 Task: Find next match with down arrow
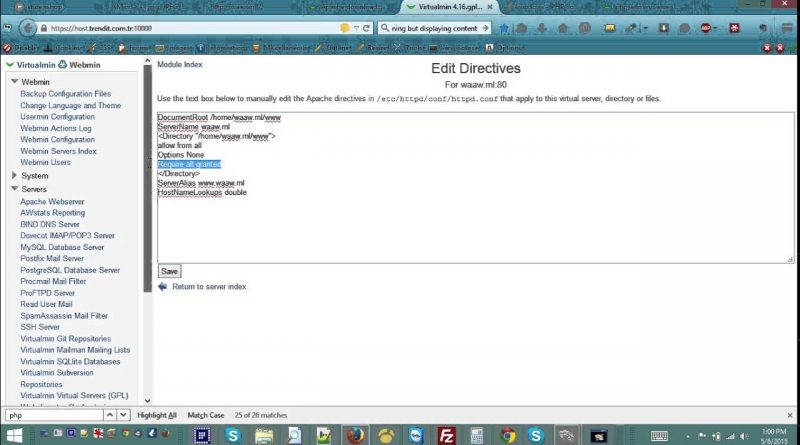pyautogui.click(x=123, y=415)
